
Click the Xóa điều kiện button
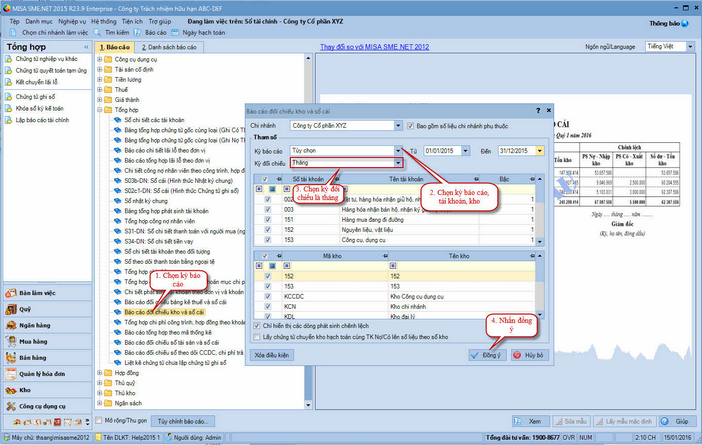click(x=272, y=355)
